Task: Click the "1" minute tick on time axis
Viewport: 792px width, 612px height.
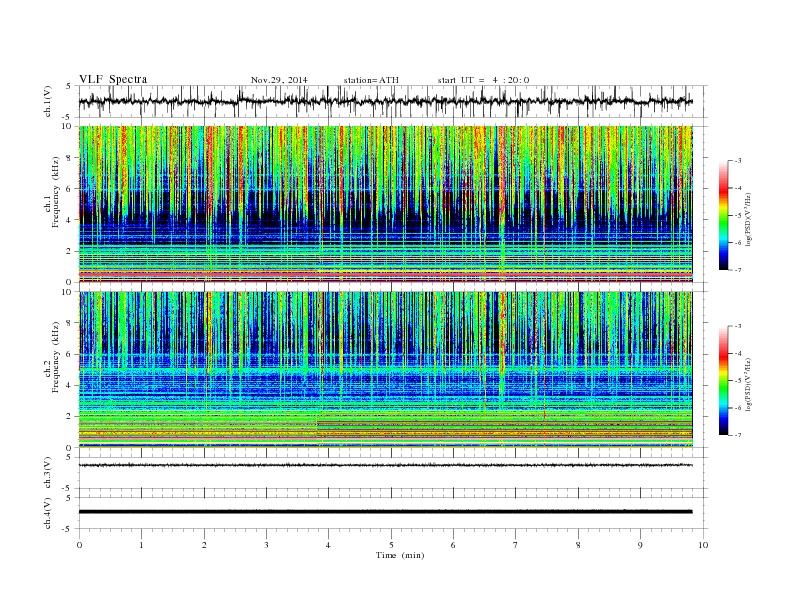Action: tap(141, 545)
